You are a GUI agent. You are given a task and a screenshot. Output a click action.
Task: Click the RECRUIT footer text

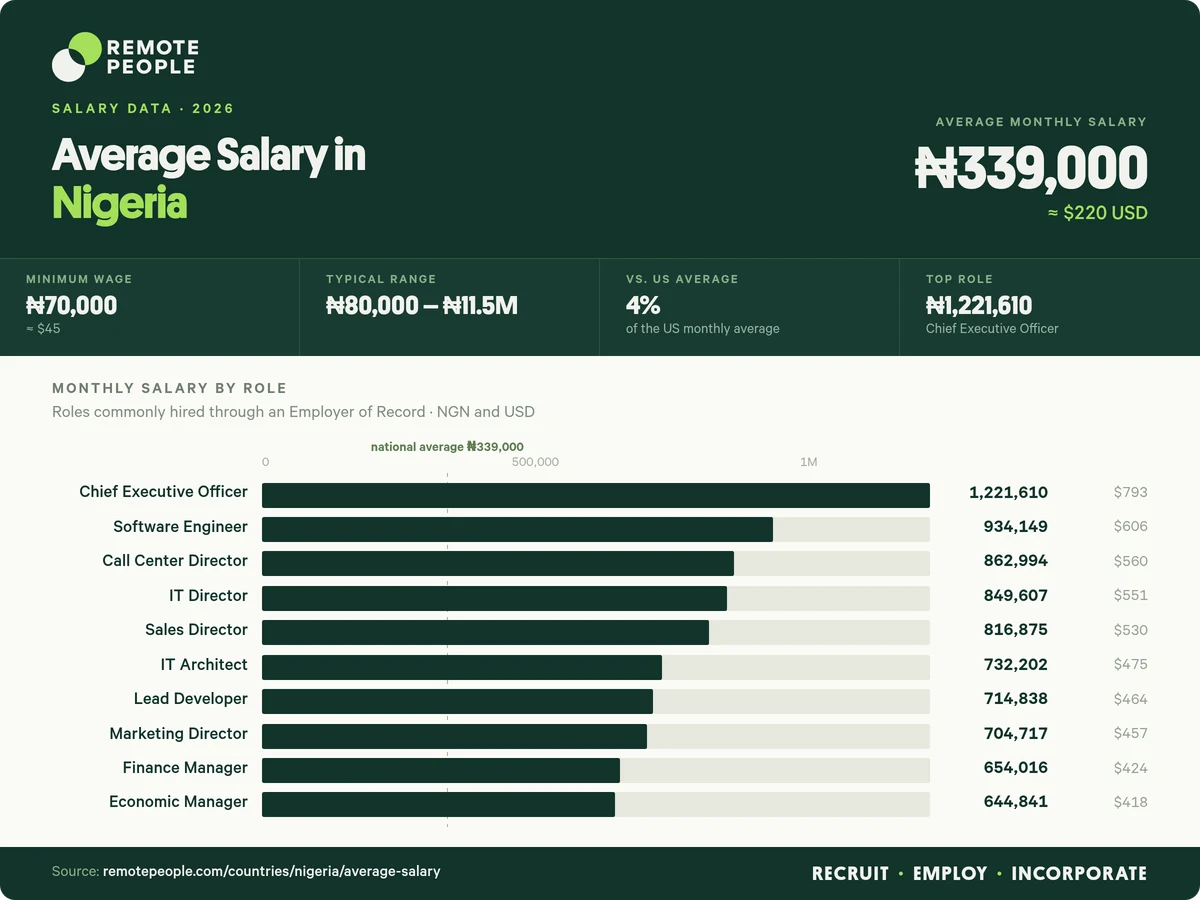[x=850, y=873]
